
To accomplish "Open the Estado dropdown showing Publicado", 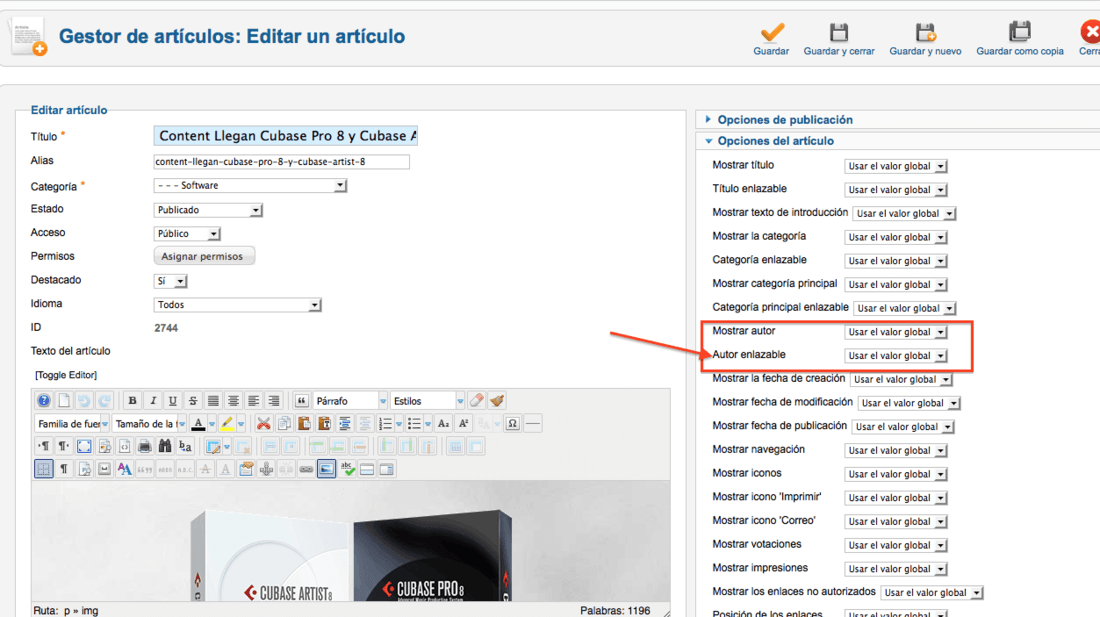I will click(208, 210).
